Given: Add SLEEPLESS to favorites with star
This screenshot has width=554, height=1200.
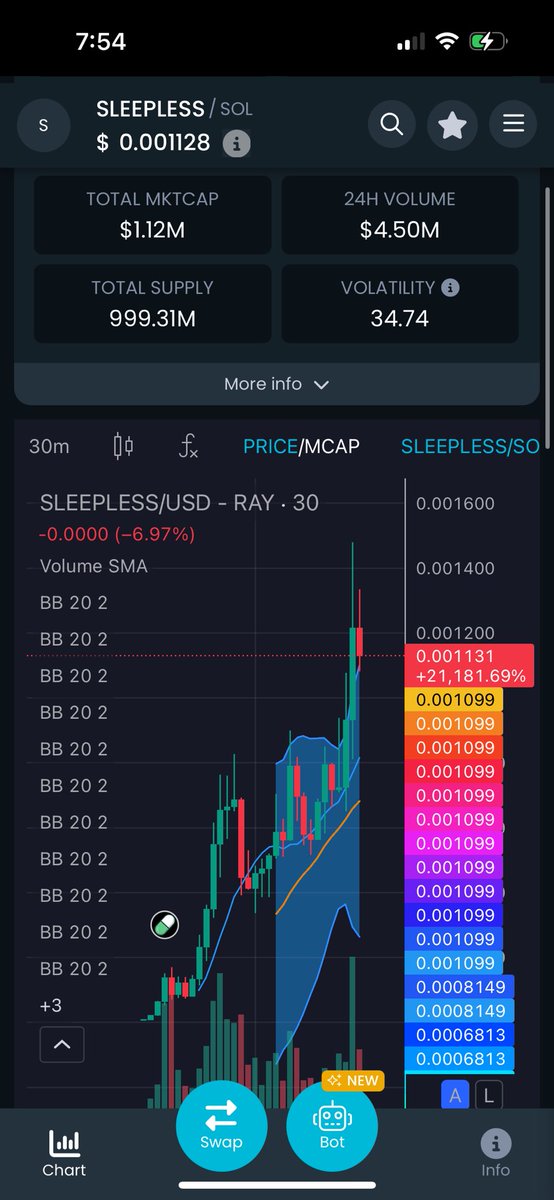Looking at the screenshot, I should point(452,124).
